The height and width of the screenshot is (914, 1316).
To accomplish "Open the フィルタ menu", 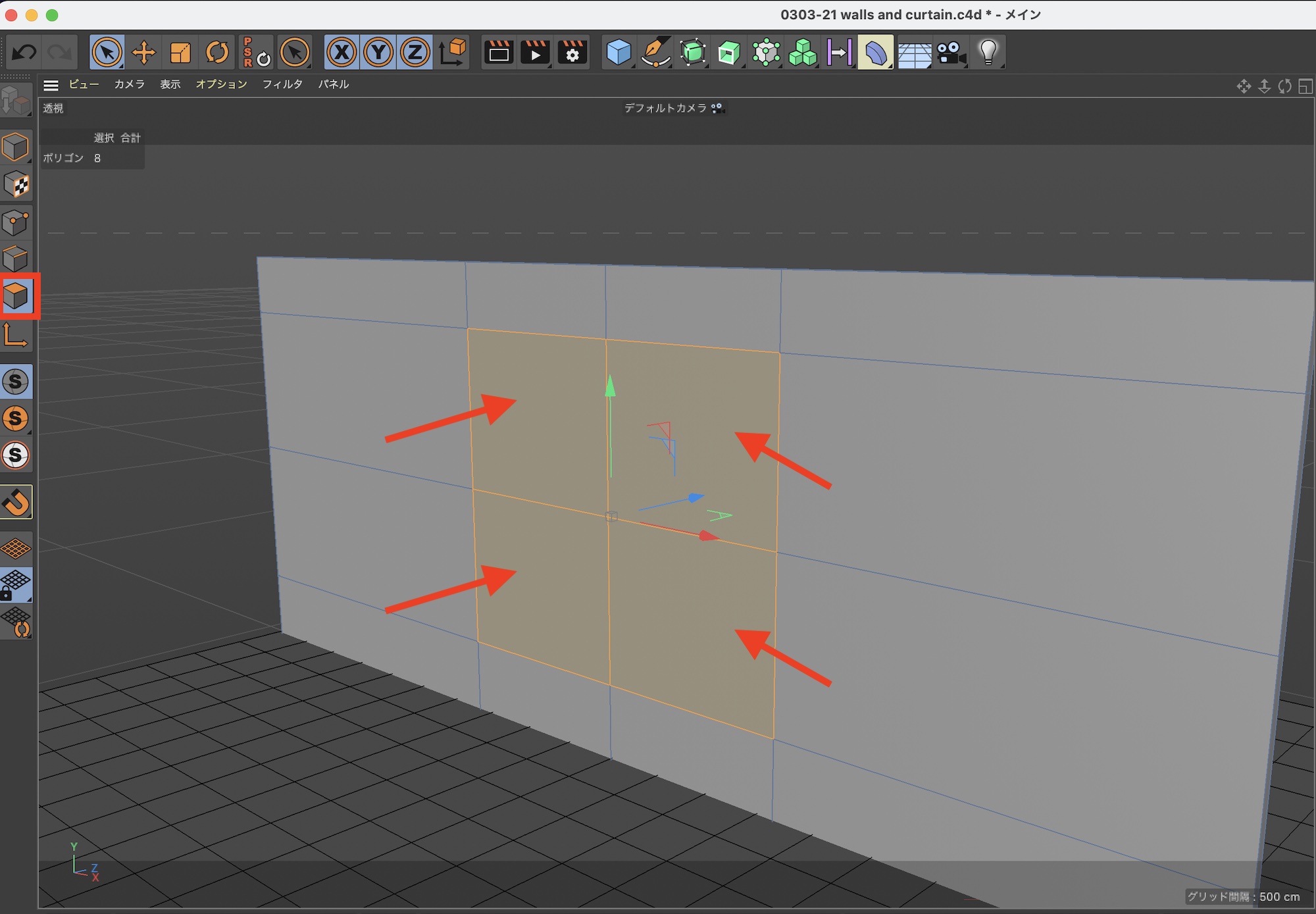I will 282,84.
